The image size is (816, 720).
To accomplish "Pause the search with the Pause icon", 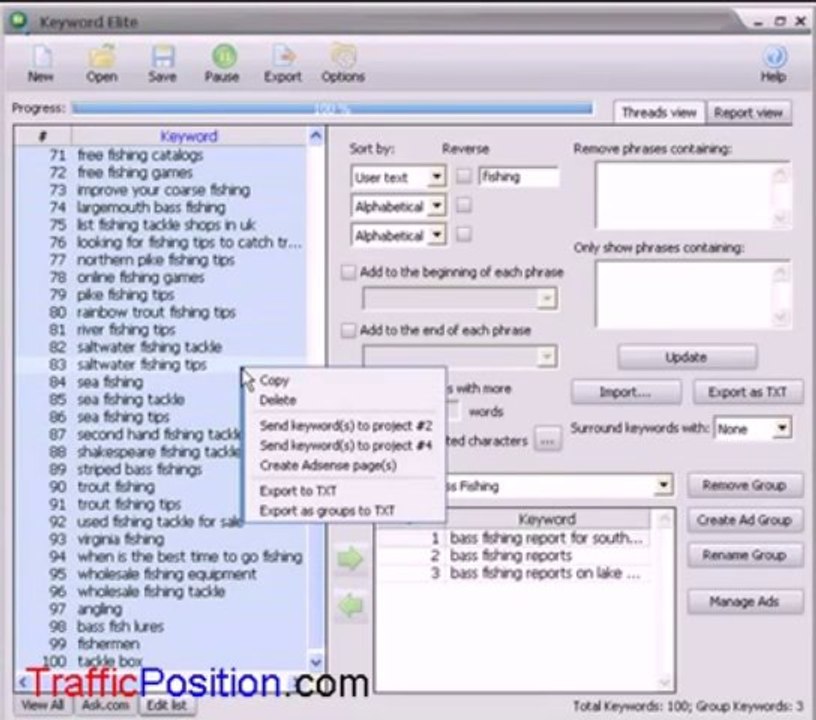I will coord(222,63).
